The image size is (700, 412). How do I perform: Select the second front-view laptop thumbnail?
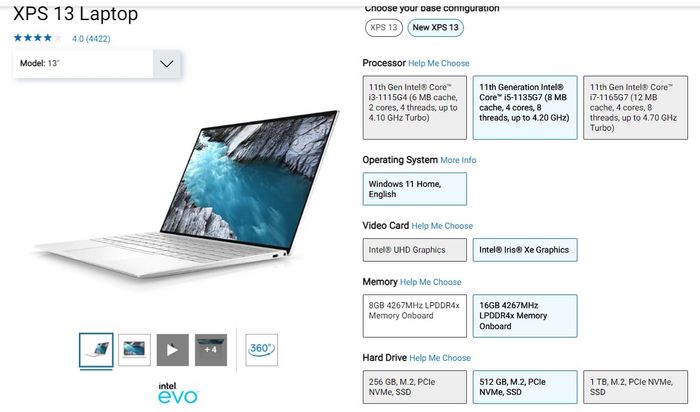(134, 350)
